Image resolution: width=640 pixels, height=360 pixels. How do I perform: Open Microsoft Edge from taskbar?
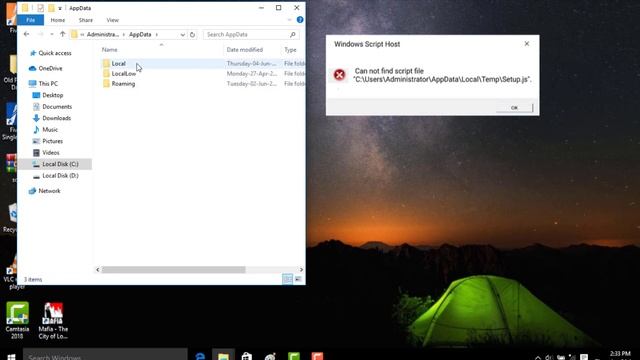(200, 356)
